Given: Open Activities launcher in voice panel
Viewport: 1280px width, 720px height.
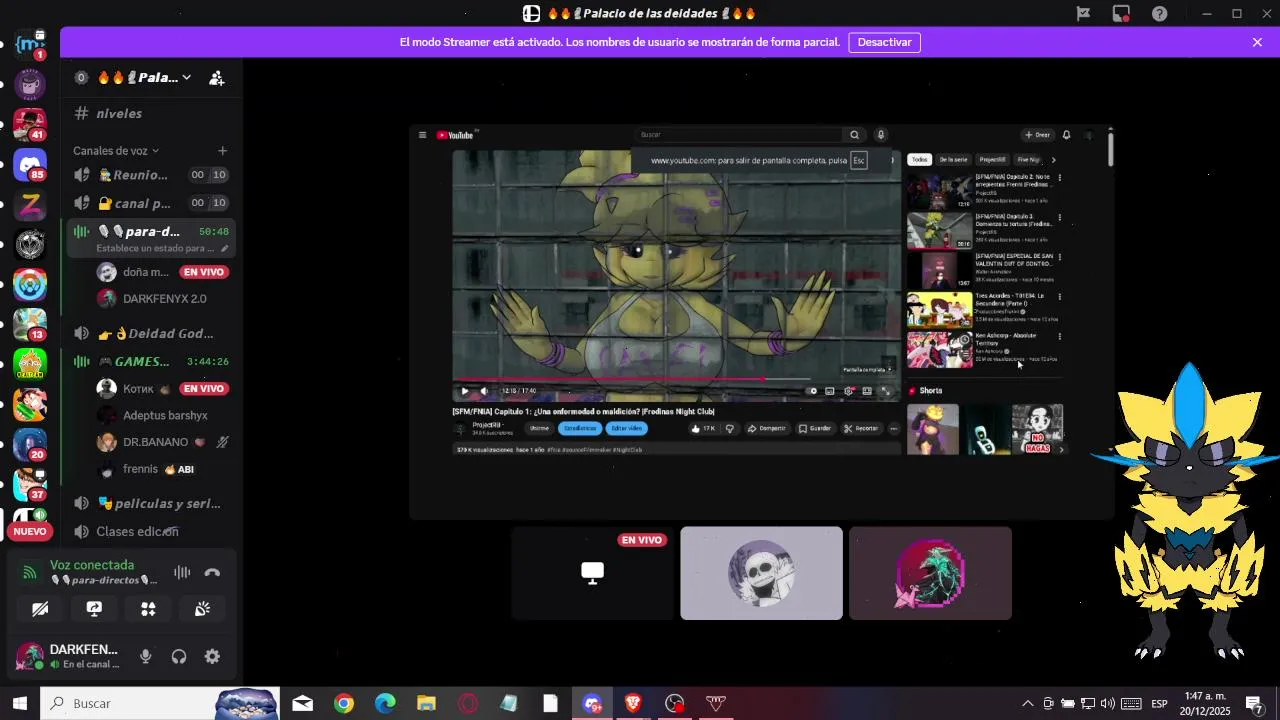Looking at the screenshot, I should [x=148, y=609].
